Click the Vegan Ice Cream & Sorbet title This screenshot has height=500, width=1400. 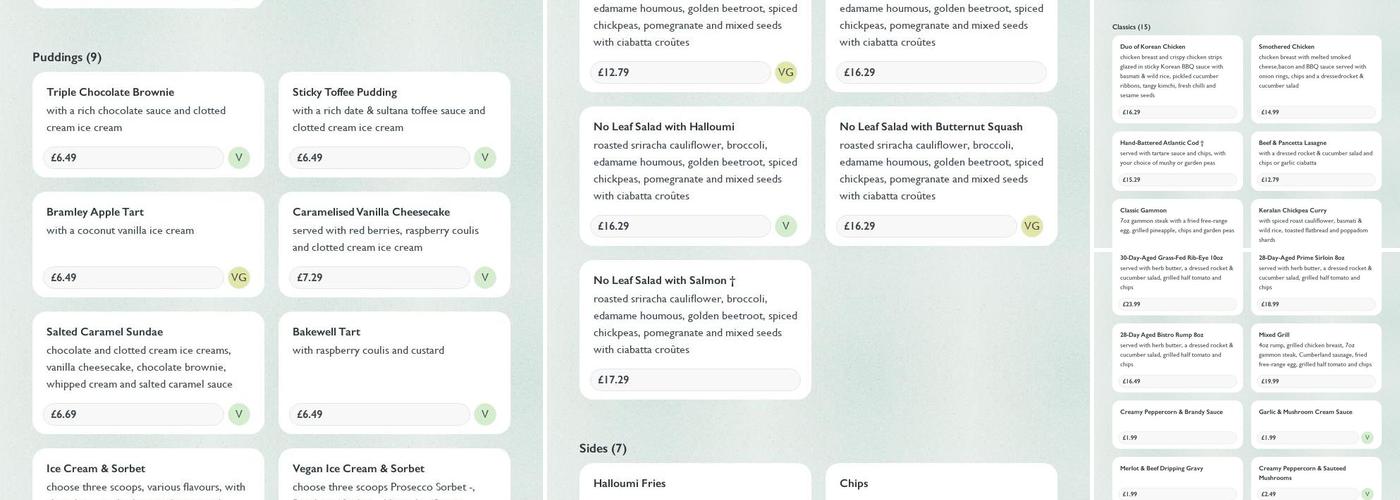[x=358, y=468]
